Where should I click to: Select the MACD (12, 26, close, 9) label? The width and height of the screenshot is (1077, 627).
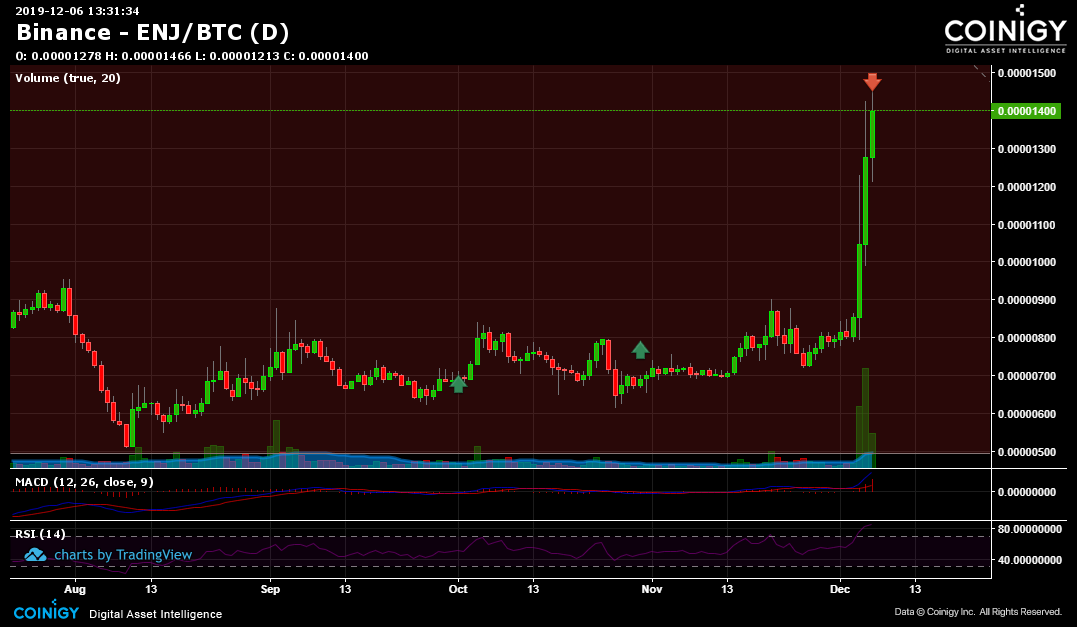tap(84, 482)
